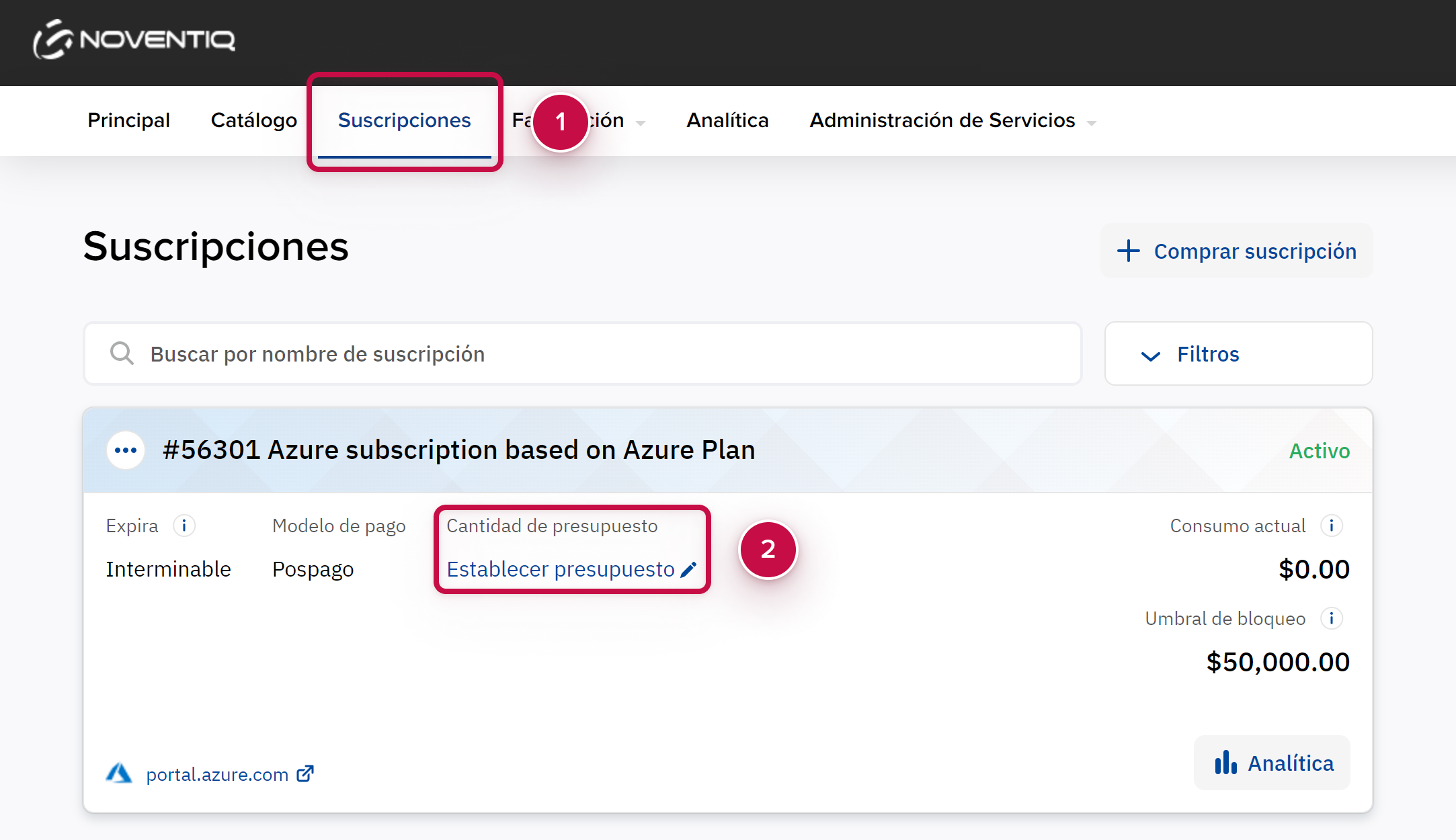This screenshot has width=1456, height=840.
Task: Click the external link icon beside portal.azure.com
Action: click(305, 774)
